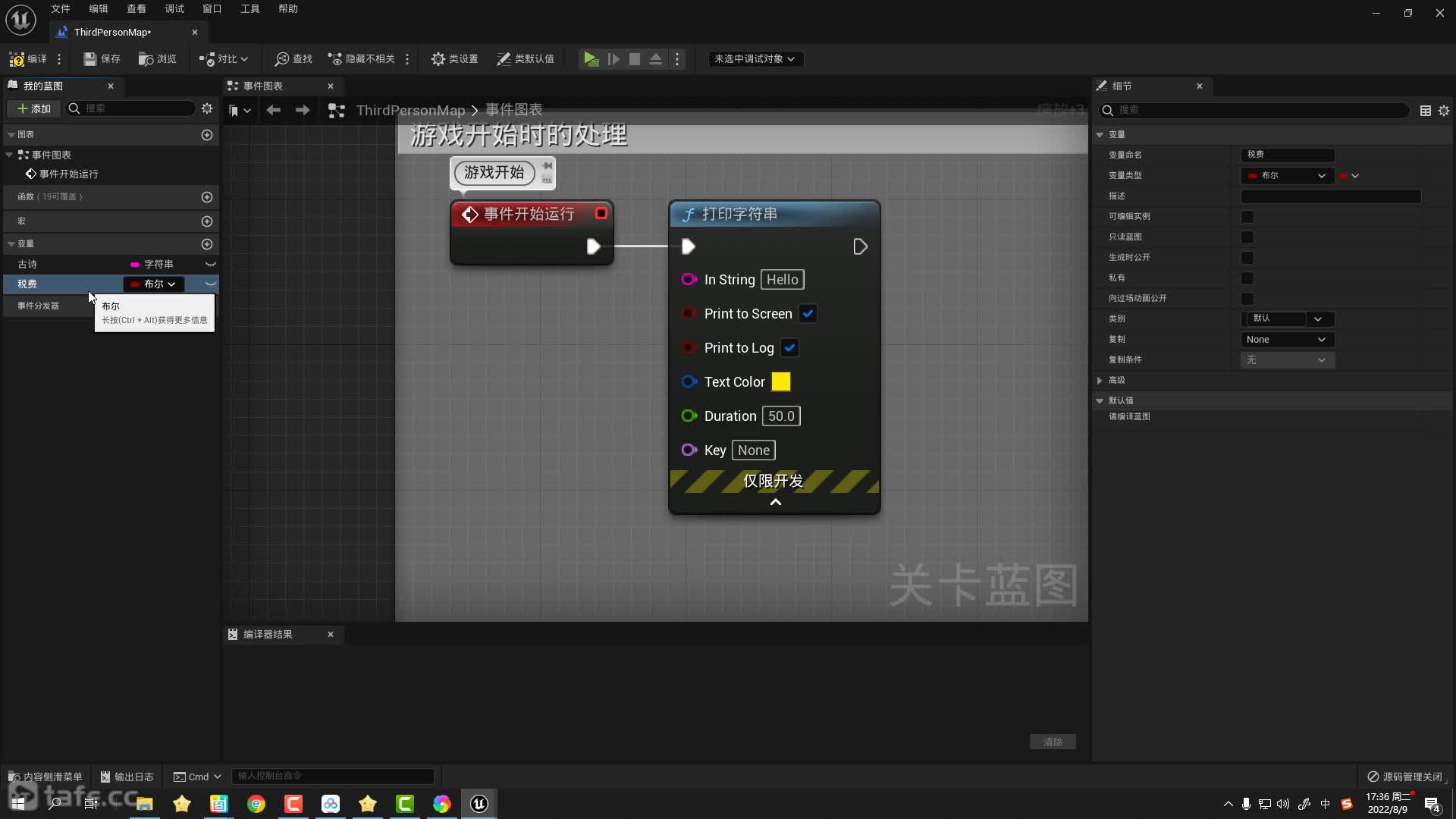Image resolution: width=1456 pixels, height=819 pixels.
Task: Save the blueprint with 保存 button
Action: click(102, 59)
